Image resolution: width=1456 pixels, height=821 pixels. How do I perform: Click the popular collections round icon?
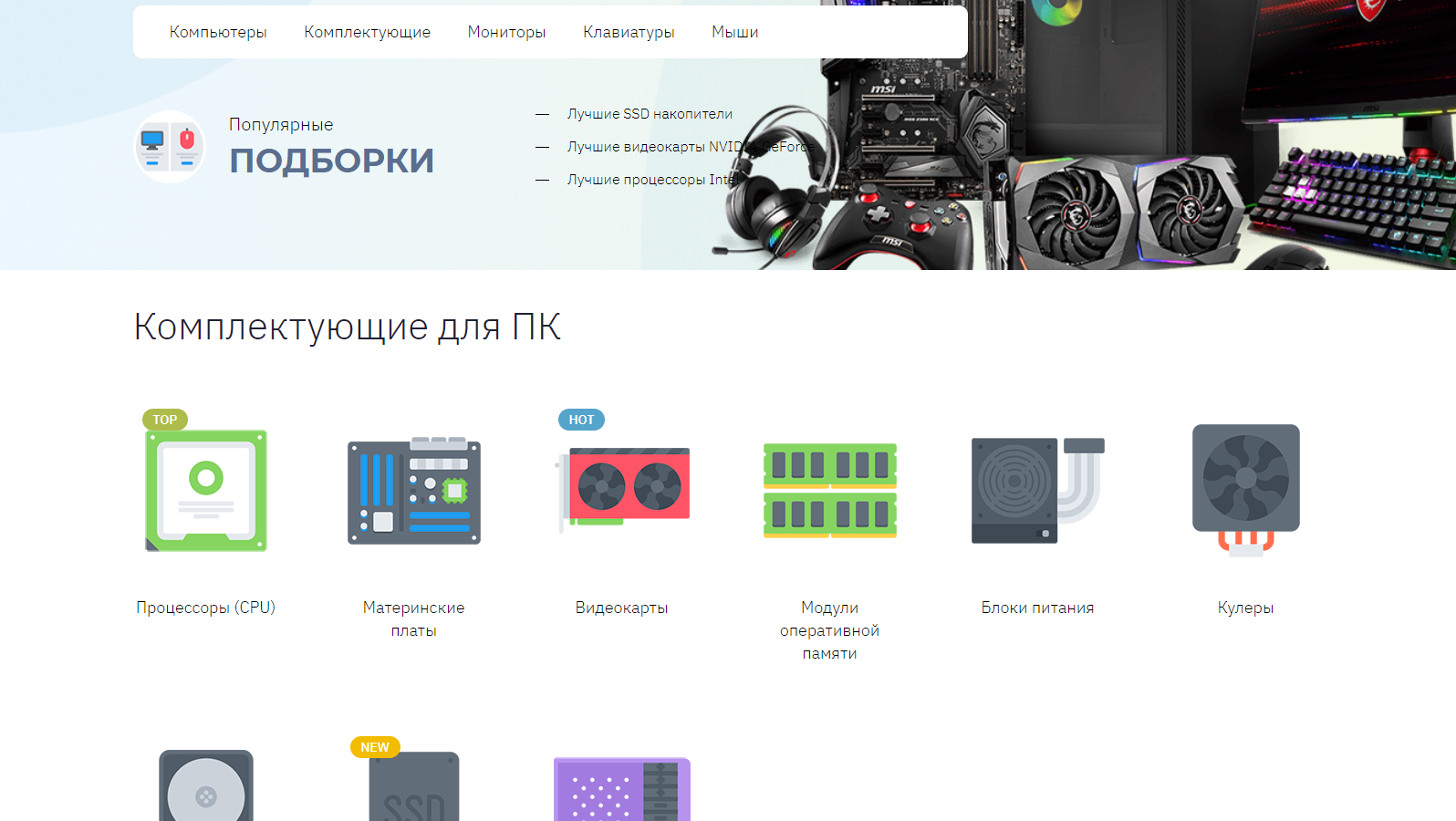pos(170,147)
